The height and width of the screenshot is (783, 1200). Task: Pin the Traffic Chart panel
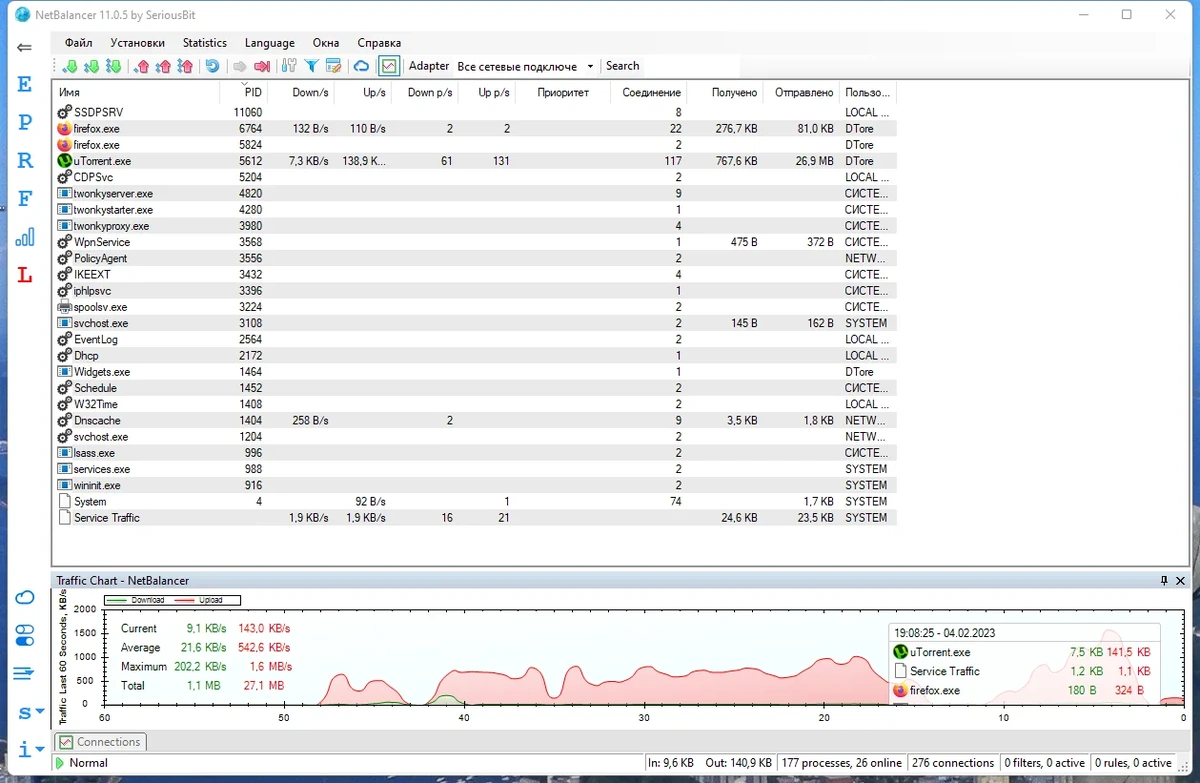1164,580
